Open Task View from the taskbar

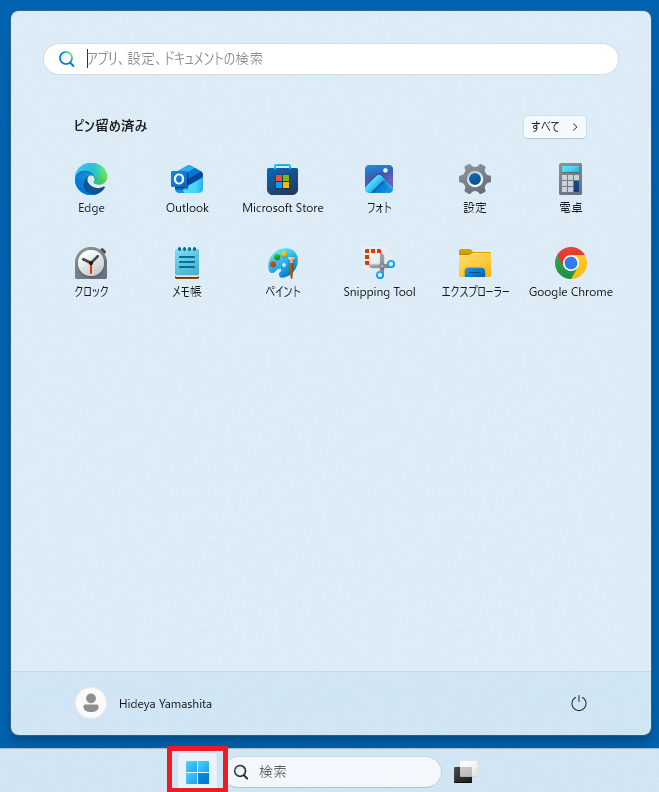(465, 772)
